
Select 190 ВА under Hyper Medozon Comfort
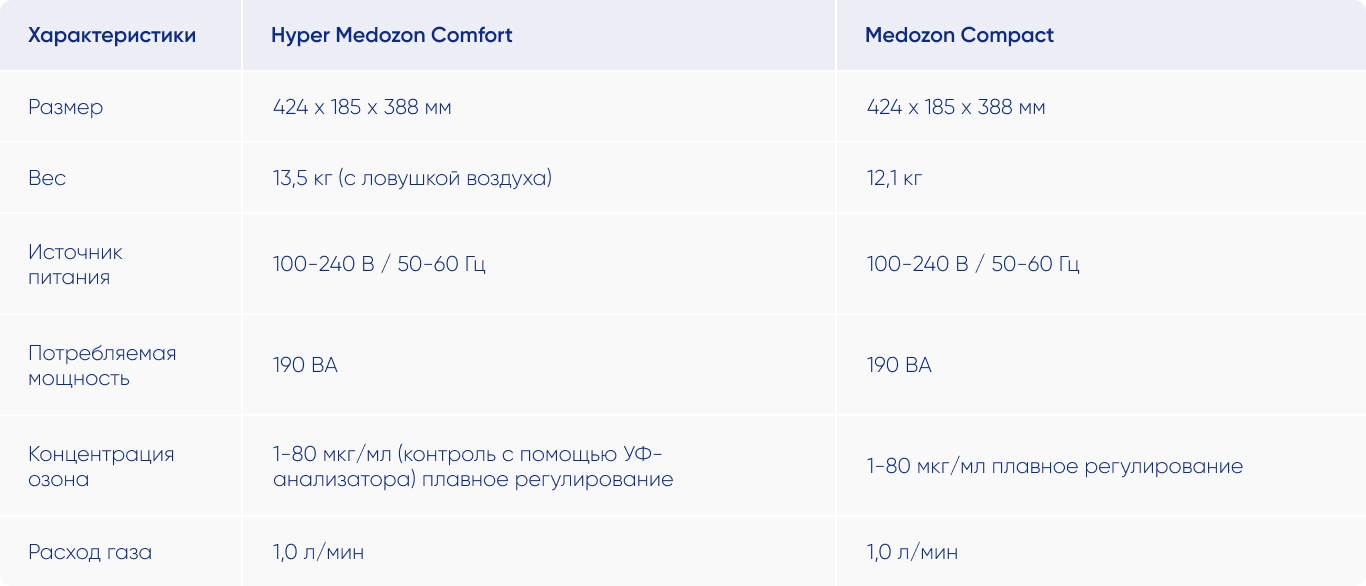(x=305, y=366)
